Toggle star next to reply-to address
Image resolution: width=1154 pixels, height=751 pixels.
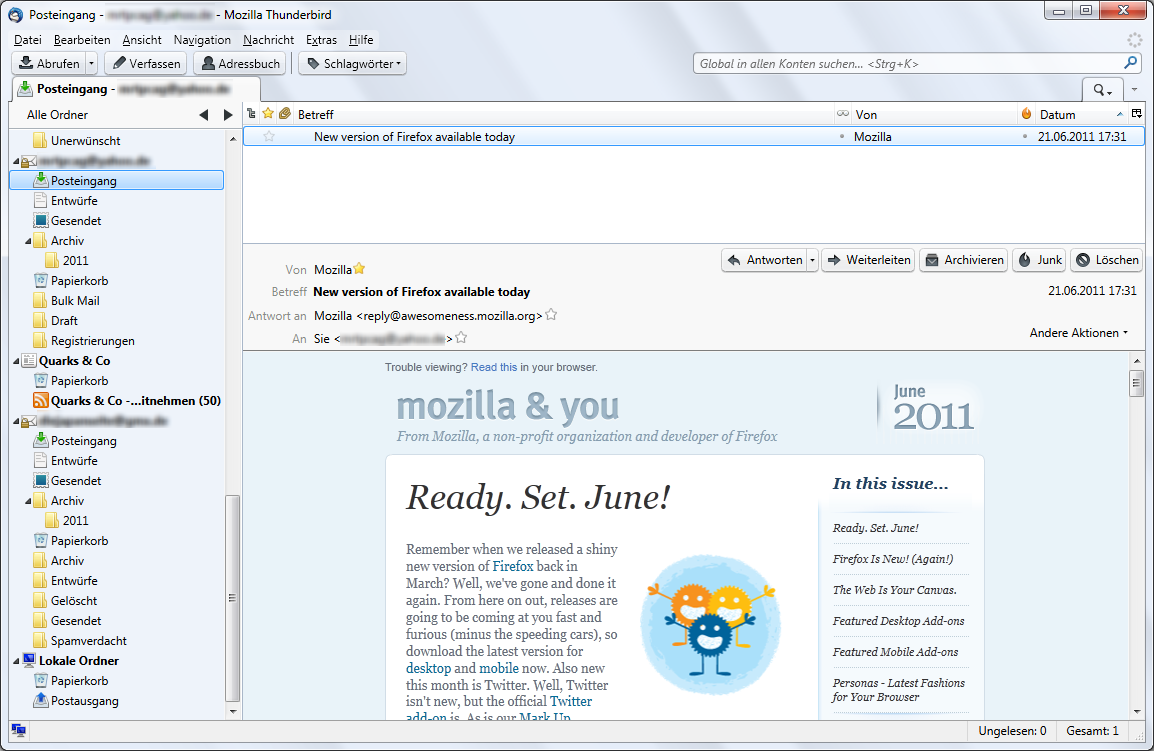551,315
